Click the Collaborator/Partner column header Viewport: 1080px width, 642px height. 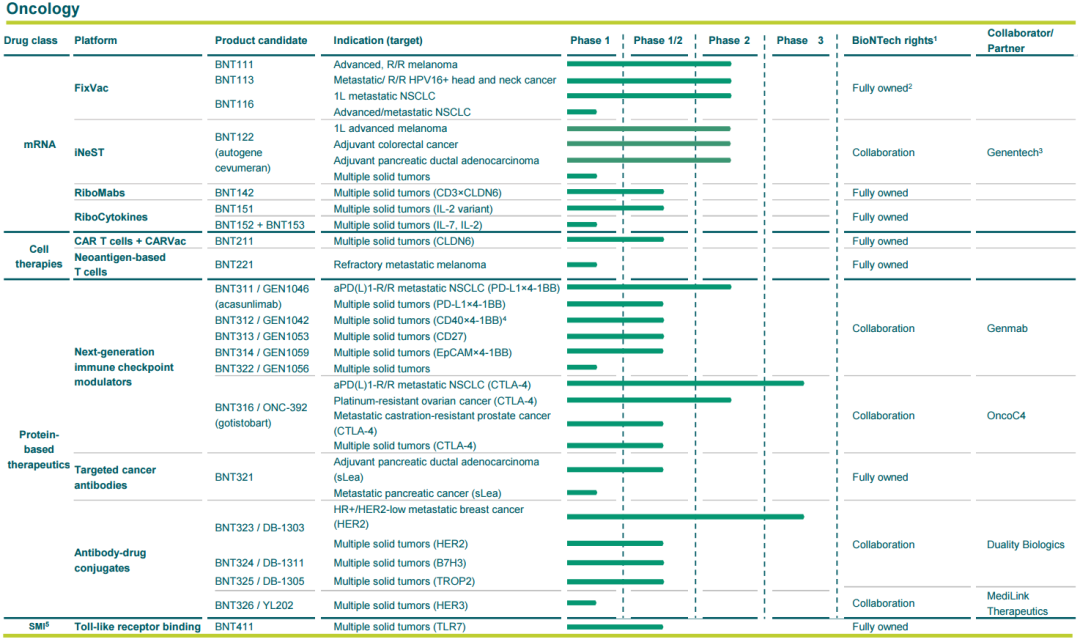pyautogui.click(x=1020, y=40)
